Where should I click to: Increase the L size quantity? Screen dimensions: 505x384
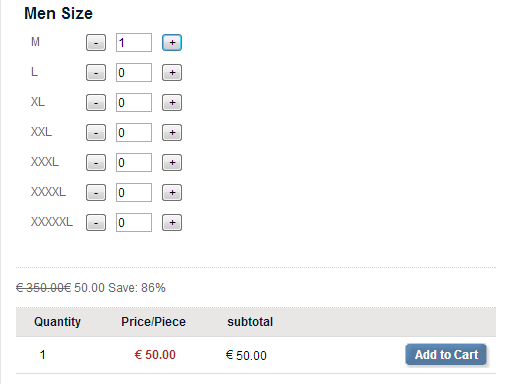point(172,73)
